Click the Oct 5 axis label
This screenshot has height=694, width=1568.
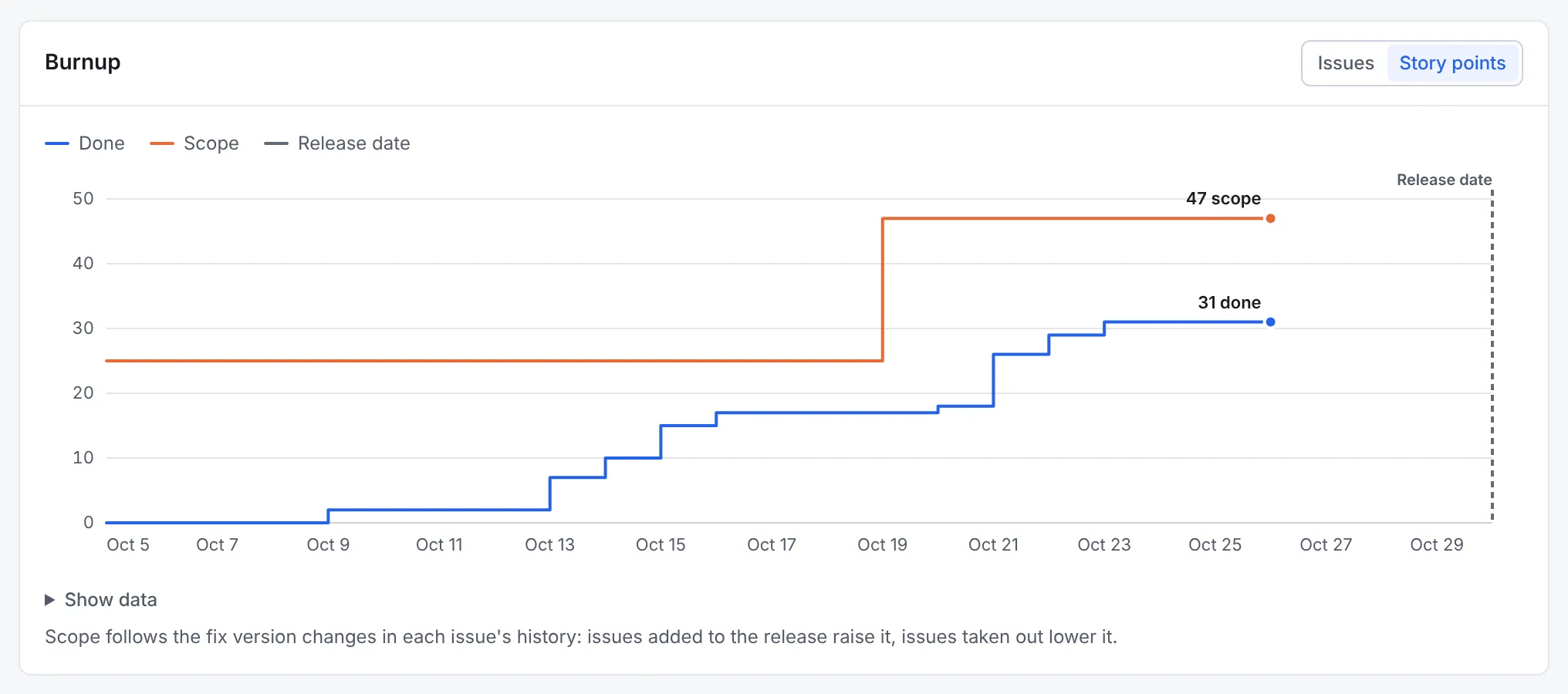128,544
